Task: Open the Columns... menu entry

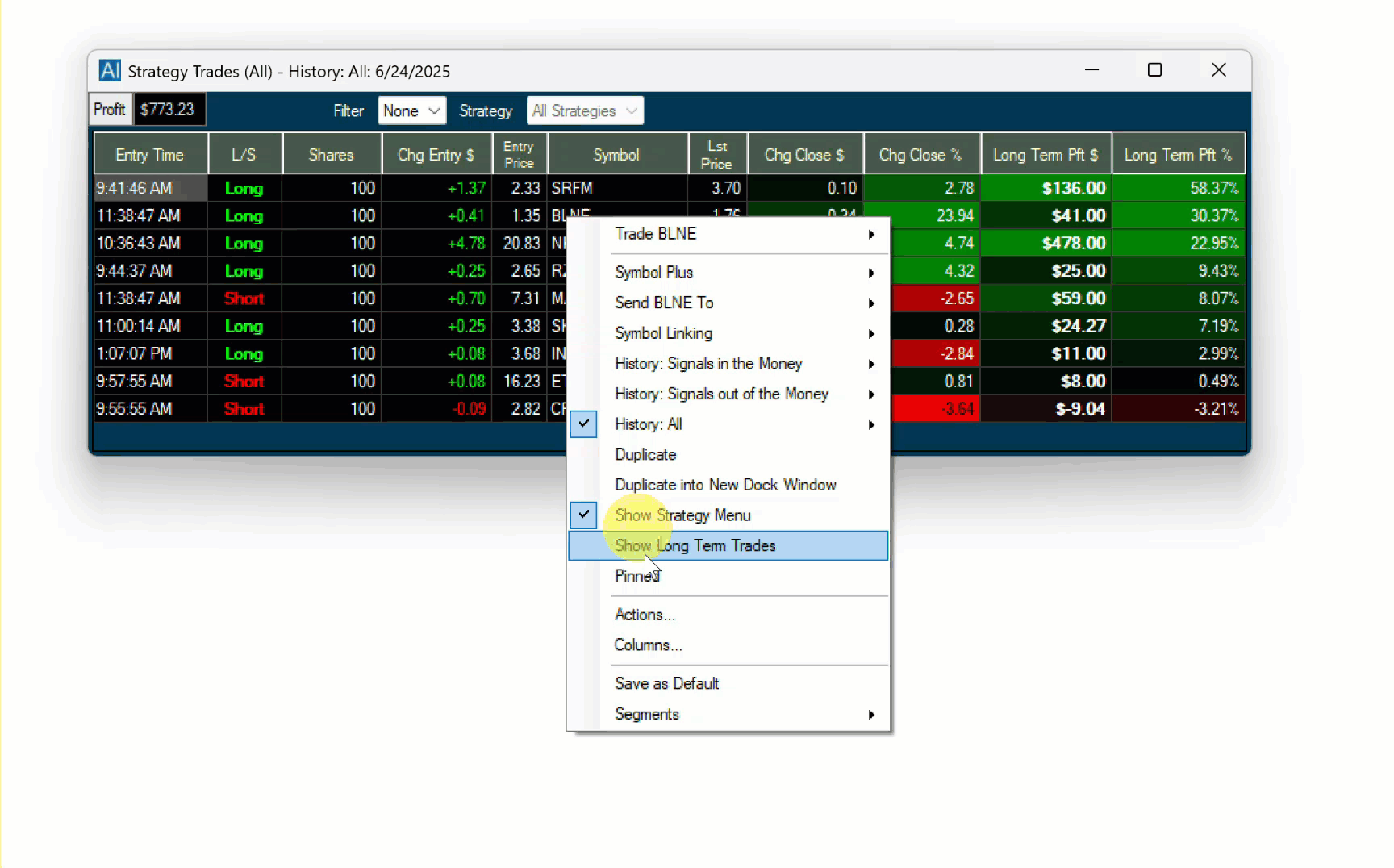Action: tap(728, 645)
